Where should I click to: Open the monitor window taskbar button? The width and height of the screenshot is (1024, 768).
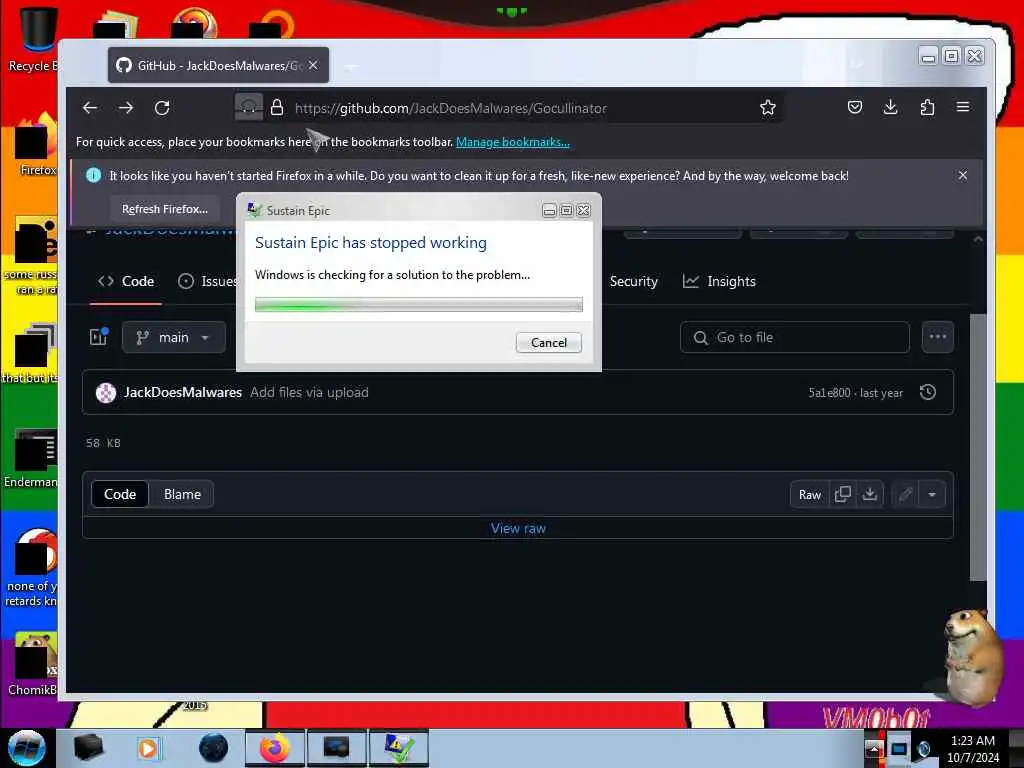click(337, 748)
